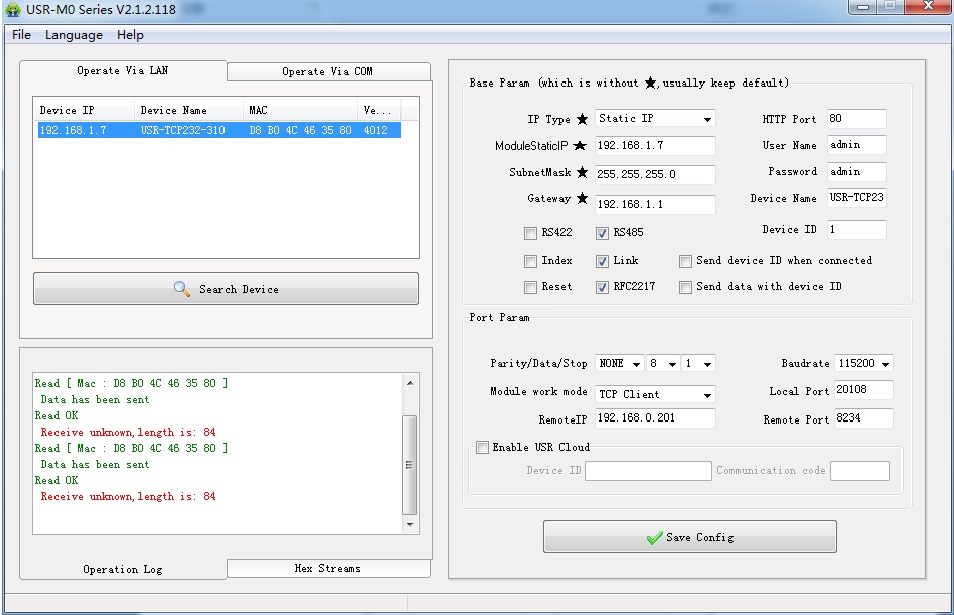
Task: Click the green checkmark icon on Save Config
Action: pyautogui.click(x=655, y=537)
